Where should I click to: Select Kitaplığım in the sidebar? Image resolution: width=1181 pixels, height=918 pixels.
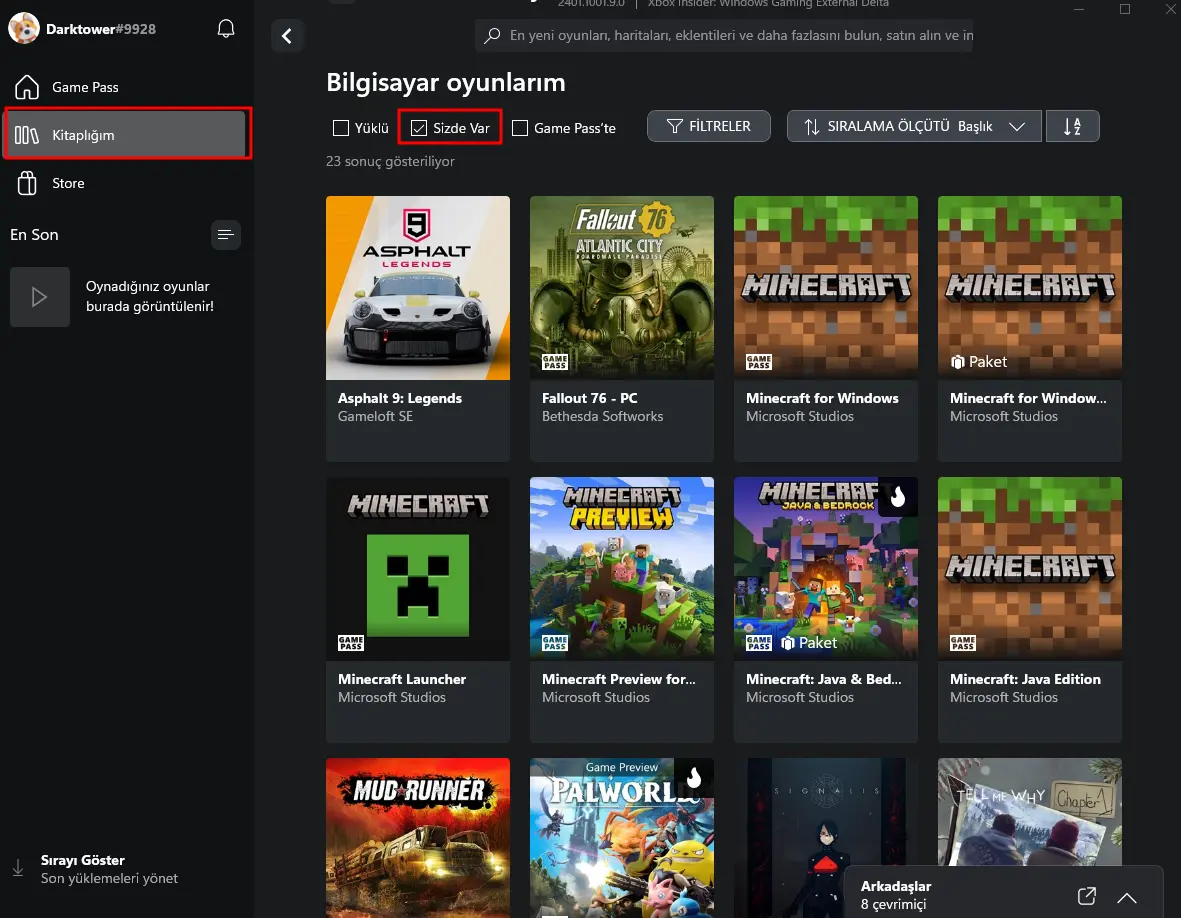pos(127,135)
